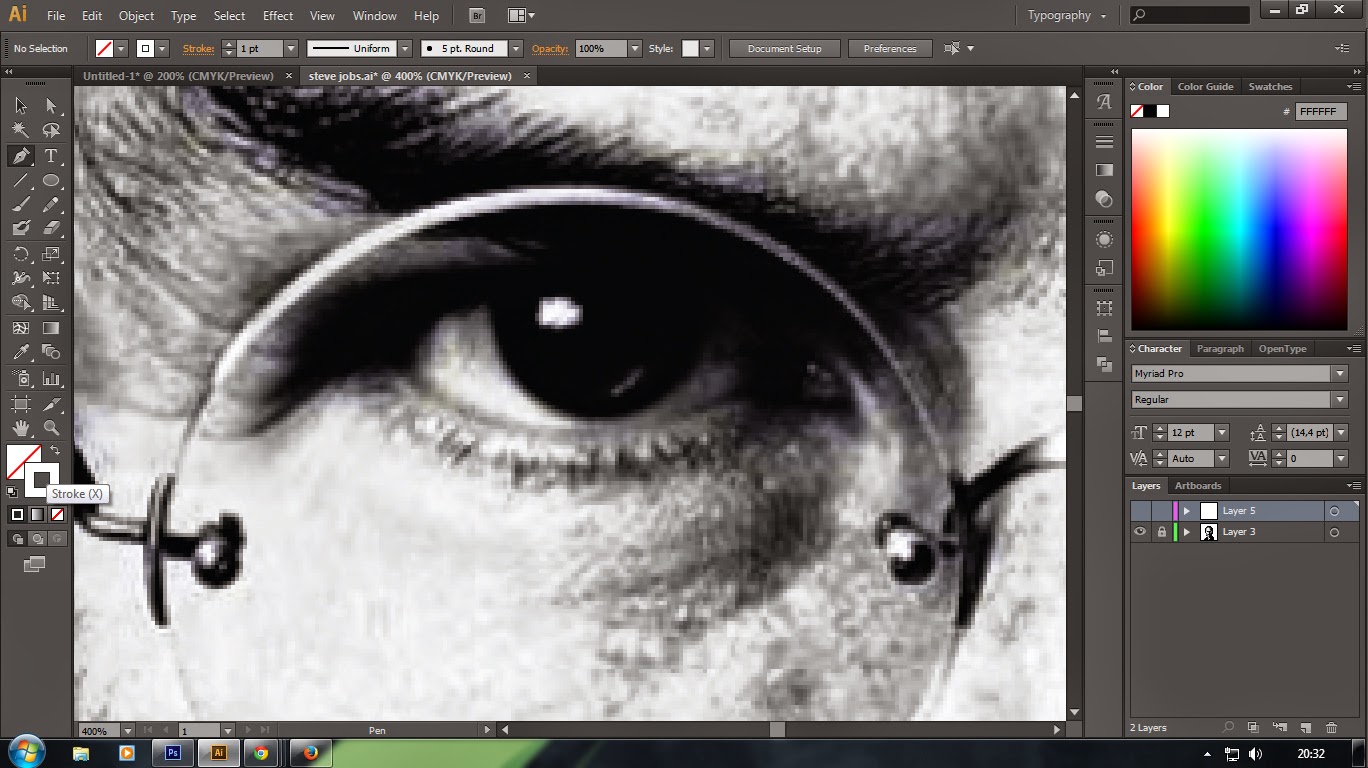Select the Symbol Sprayer tool
The width and height of the screenshot is (1368, 768).
(x=21, y=379)
